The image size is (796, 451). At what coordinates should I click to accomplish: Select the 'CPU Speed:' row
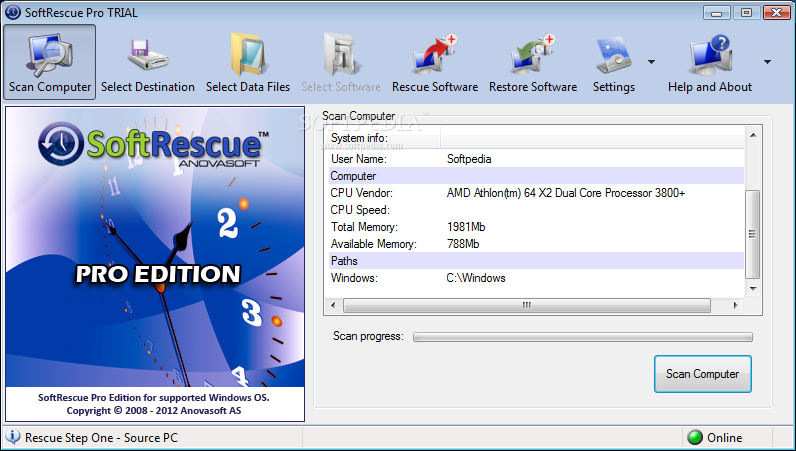coord(537,210)
